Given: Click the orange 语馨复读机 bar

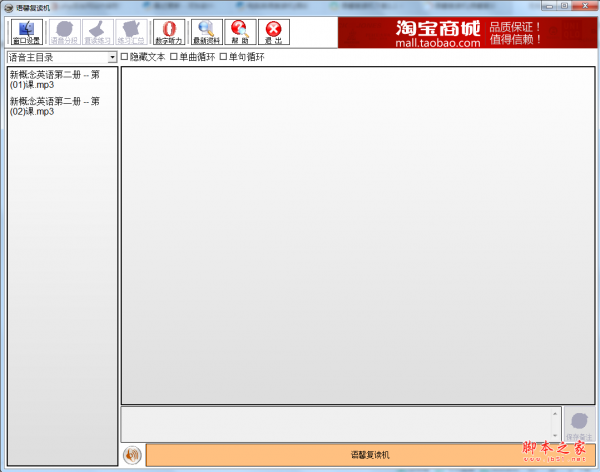Looking at the screenshot, I should [x=370, y=455].
